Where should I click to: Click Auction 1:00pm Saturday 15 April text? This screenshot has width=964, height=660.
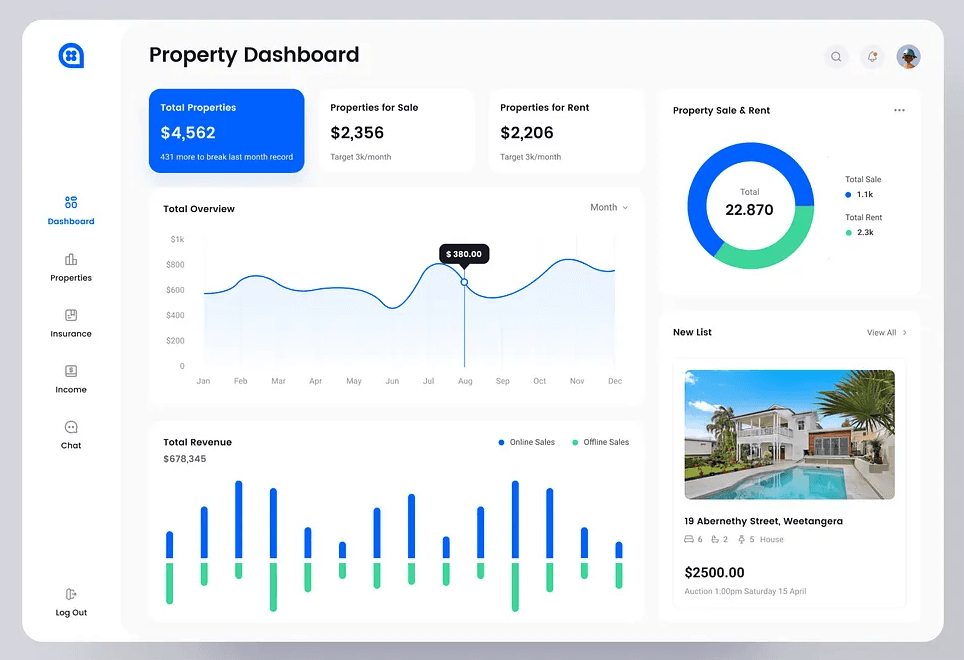[x=745, y=591]
